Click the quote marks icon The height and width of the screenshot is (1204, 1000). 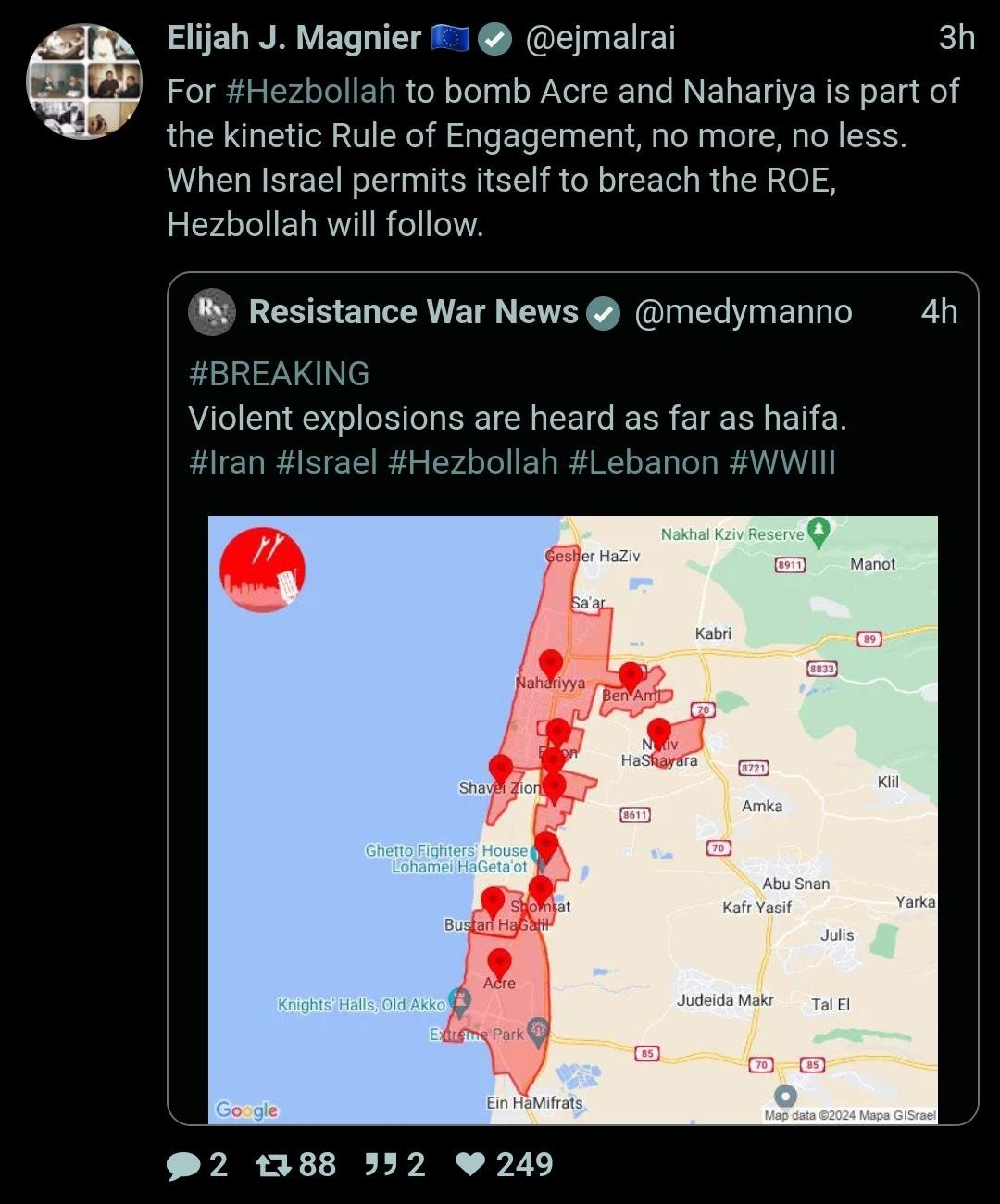(x=381, y=1164)
